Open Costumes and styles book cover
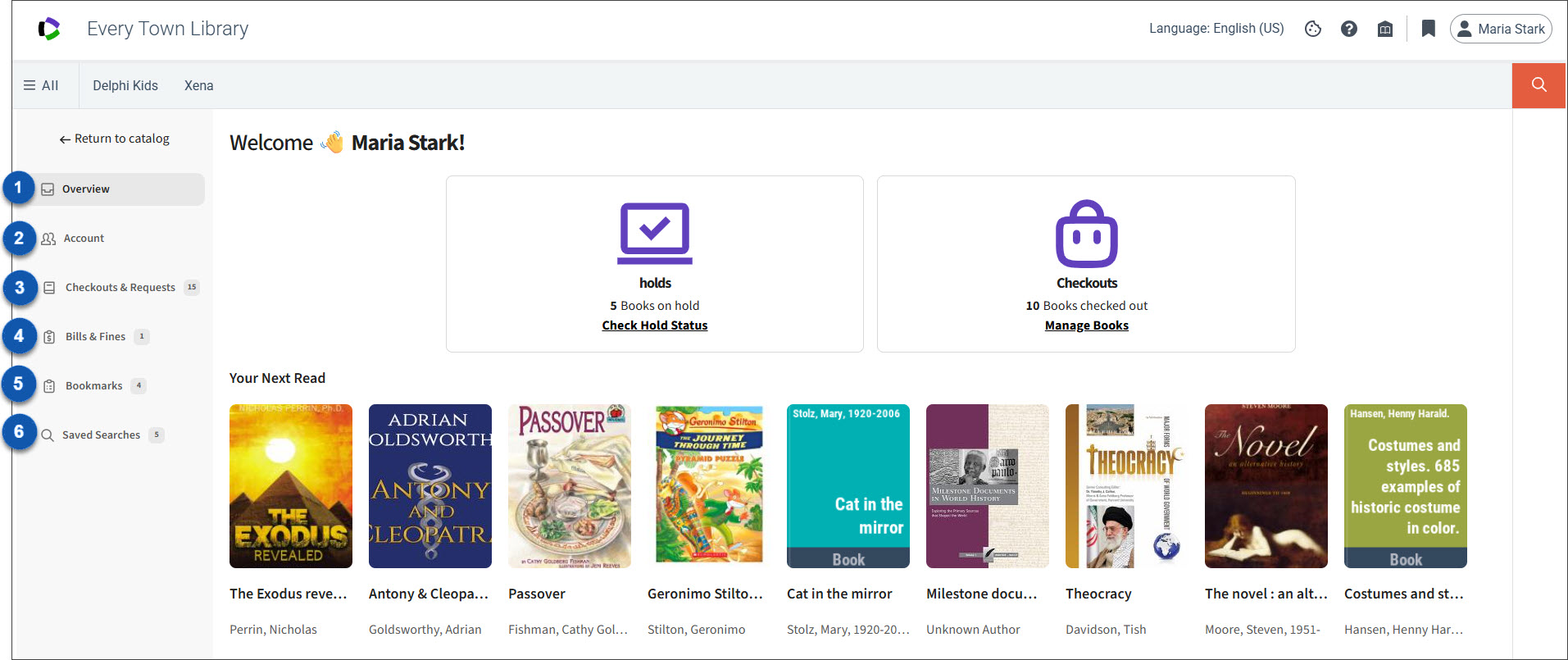 (x=1406, y=486)
